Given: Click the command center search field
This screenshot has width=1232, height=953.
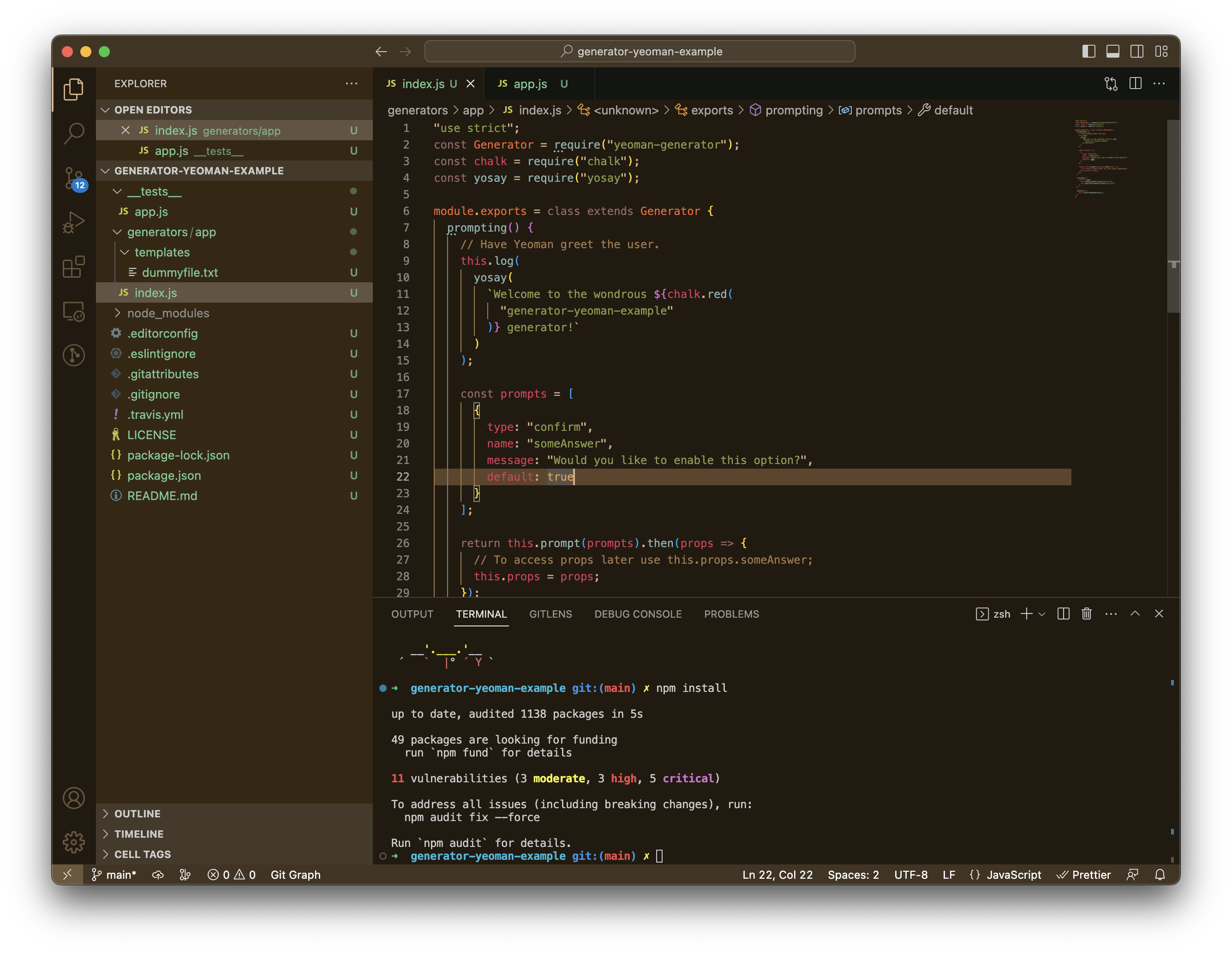Looking at the screenshot, I should pos(640,51).
